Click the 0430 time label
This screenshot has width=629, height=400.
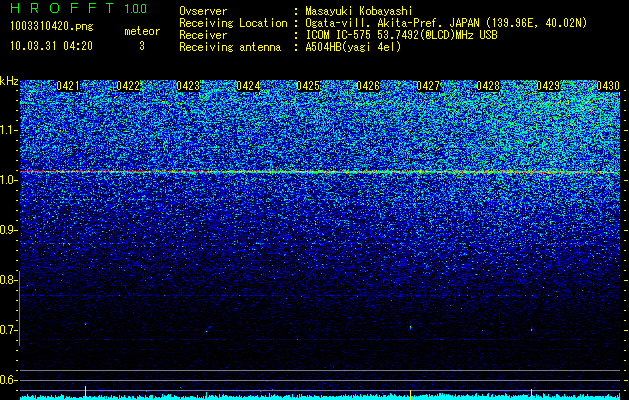point(608,86)
